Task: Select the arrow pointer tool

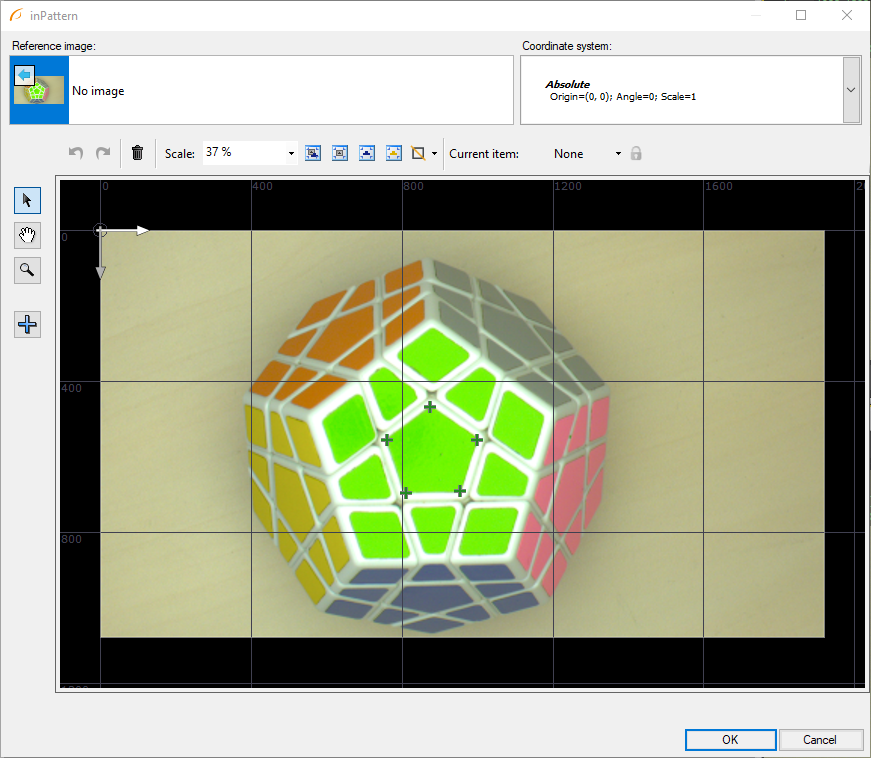Action: click(x=27, y=200)
